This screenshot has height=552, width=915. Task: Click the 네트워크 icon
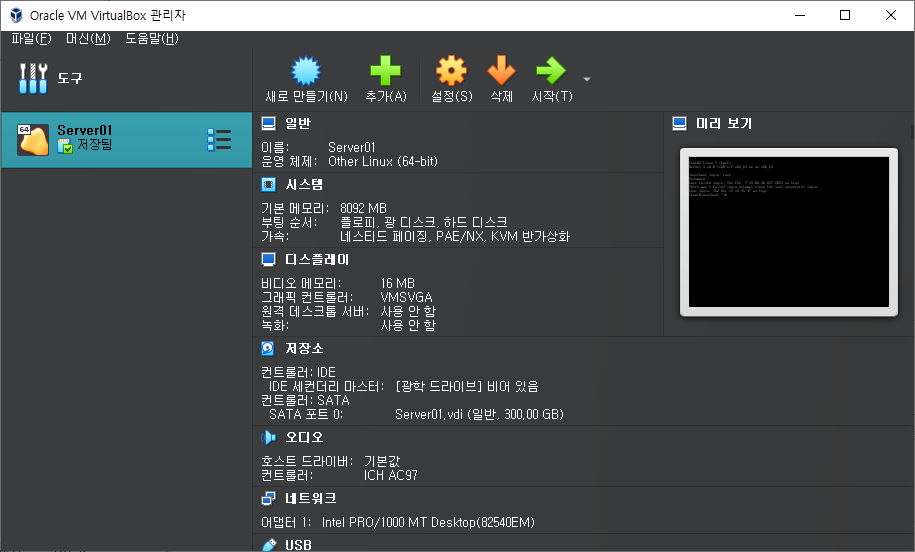coord(268,498)
